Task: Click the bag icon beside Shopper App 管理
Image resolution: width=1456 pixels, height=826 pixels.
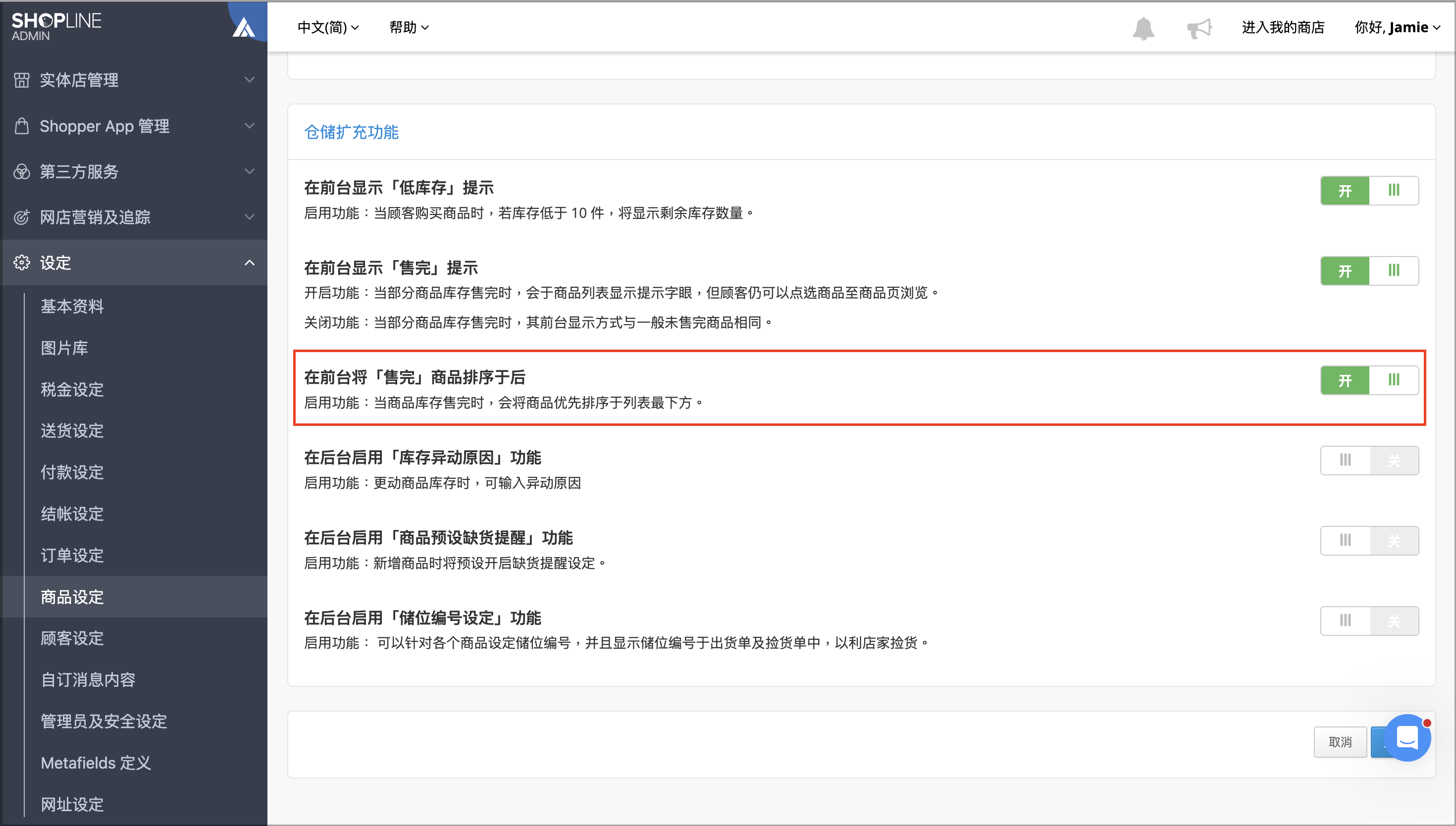Action: [x=22, y=126]
